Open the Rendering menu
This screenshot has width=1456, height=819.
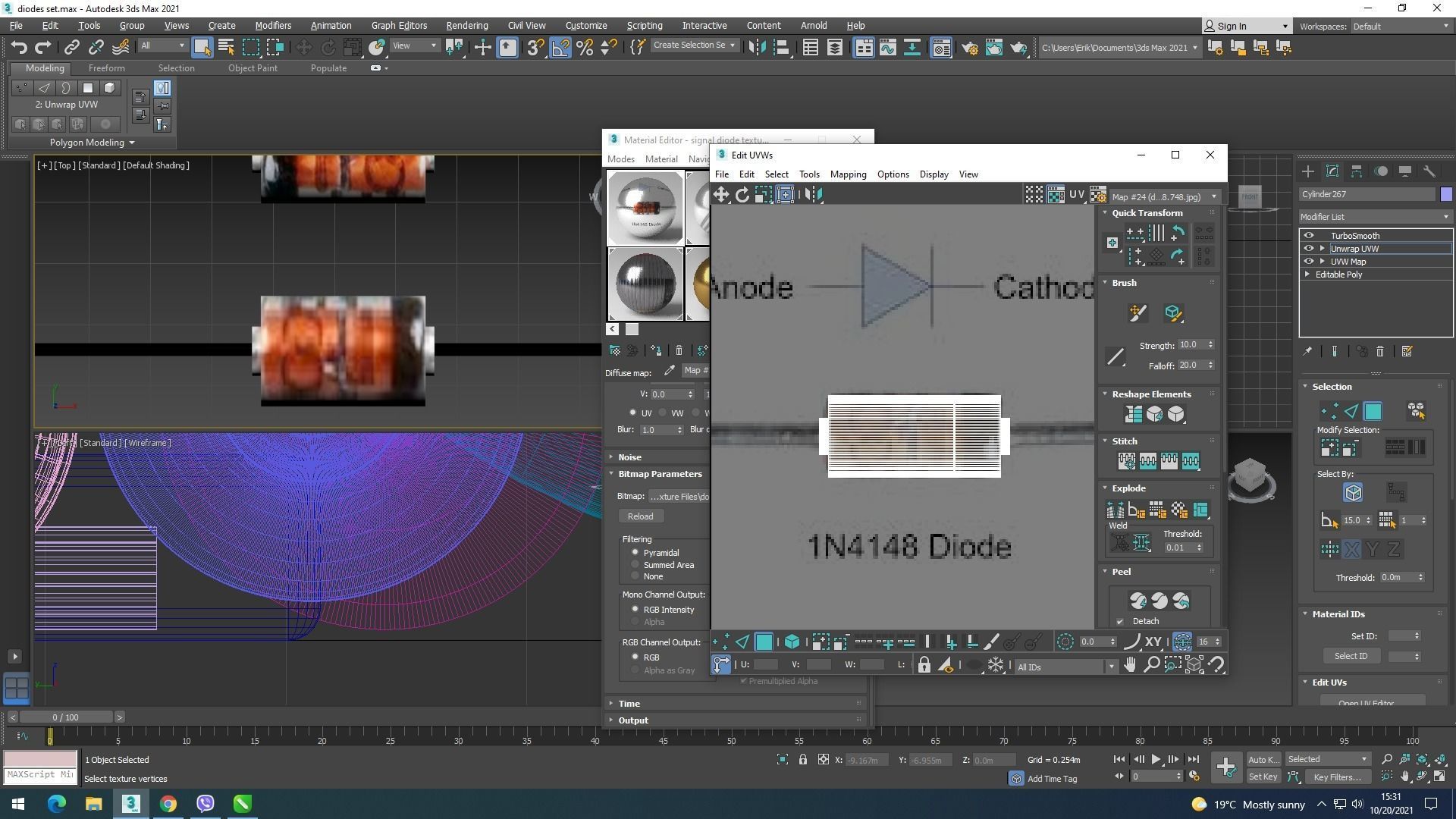[466, 25]
